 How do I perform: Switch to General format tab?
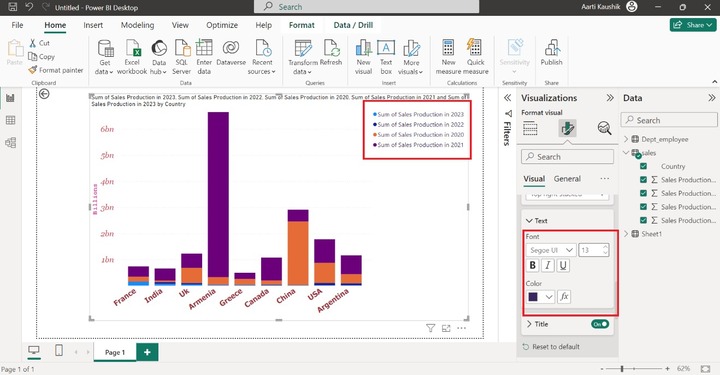(x=567, y=179)
